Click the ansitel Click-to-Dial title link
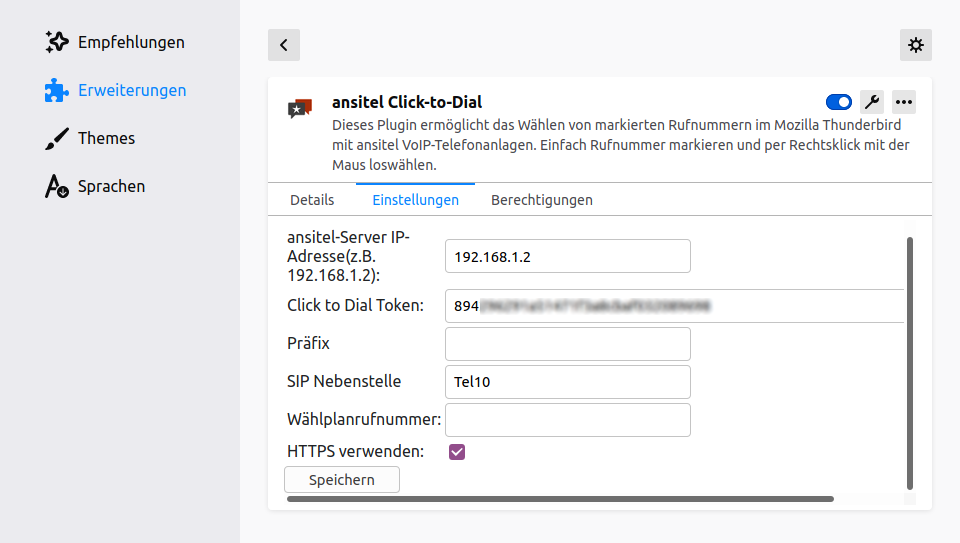This screenshot has width=960, height=543. [407, 102]
